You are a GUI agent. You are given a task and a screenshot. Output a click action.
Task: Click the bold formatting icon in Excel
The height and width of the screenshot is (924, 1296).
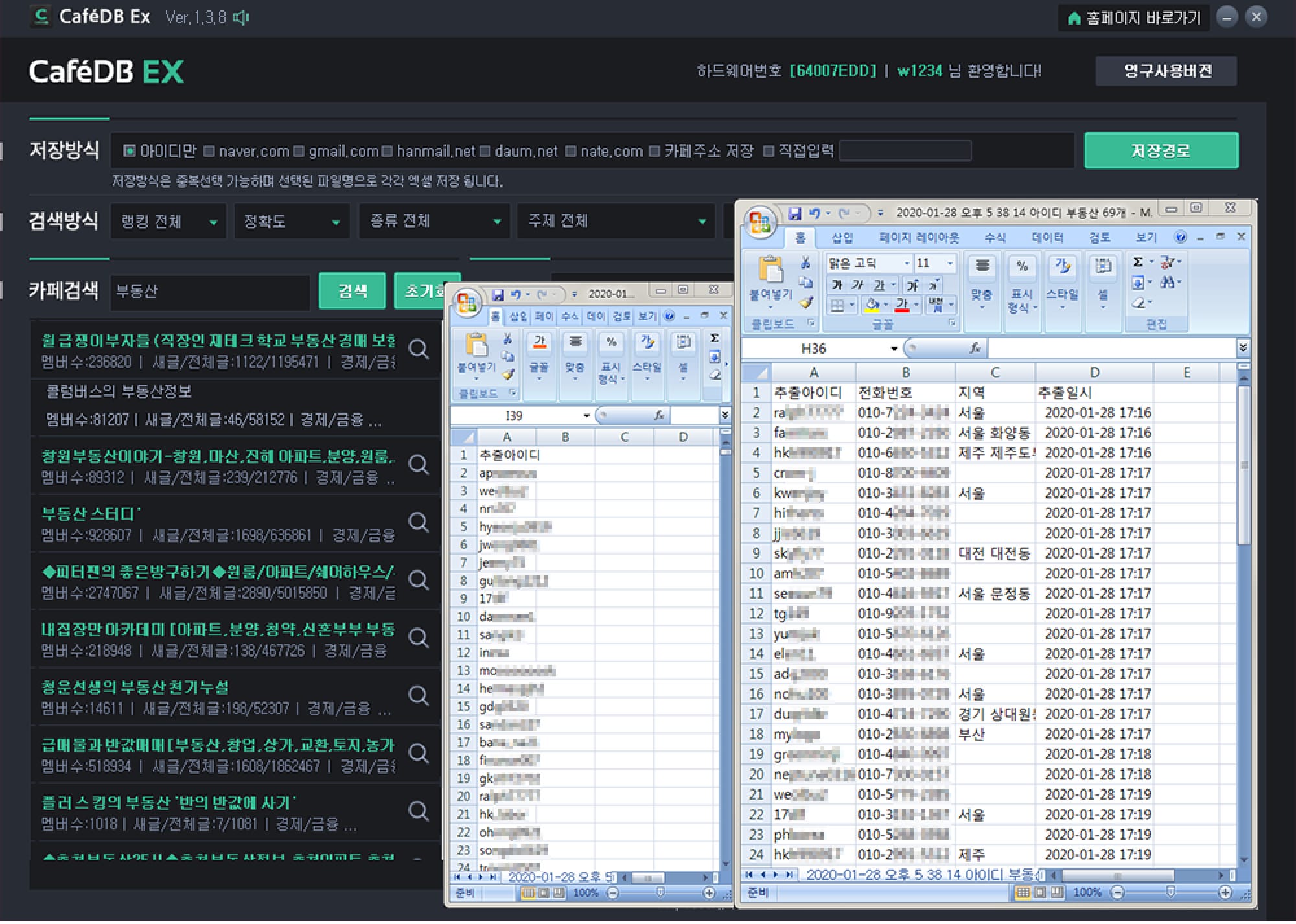point(832,283)
